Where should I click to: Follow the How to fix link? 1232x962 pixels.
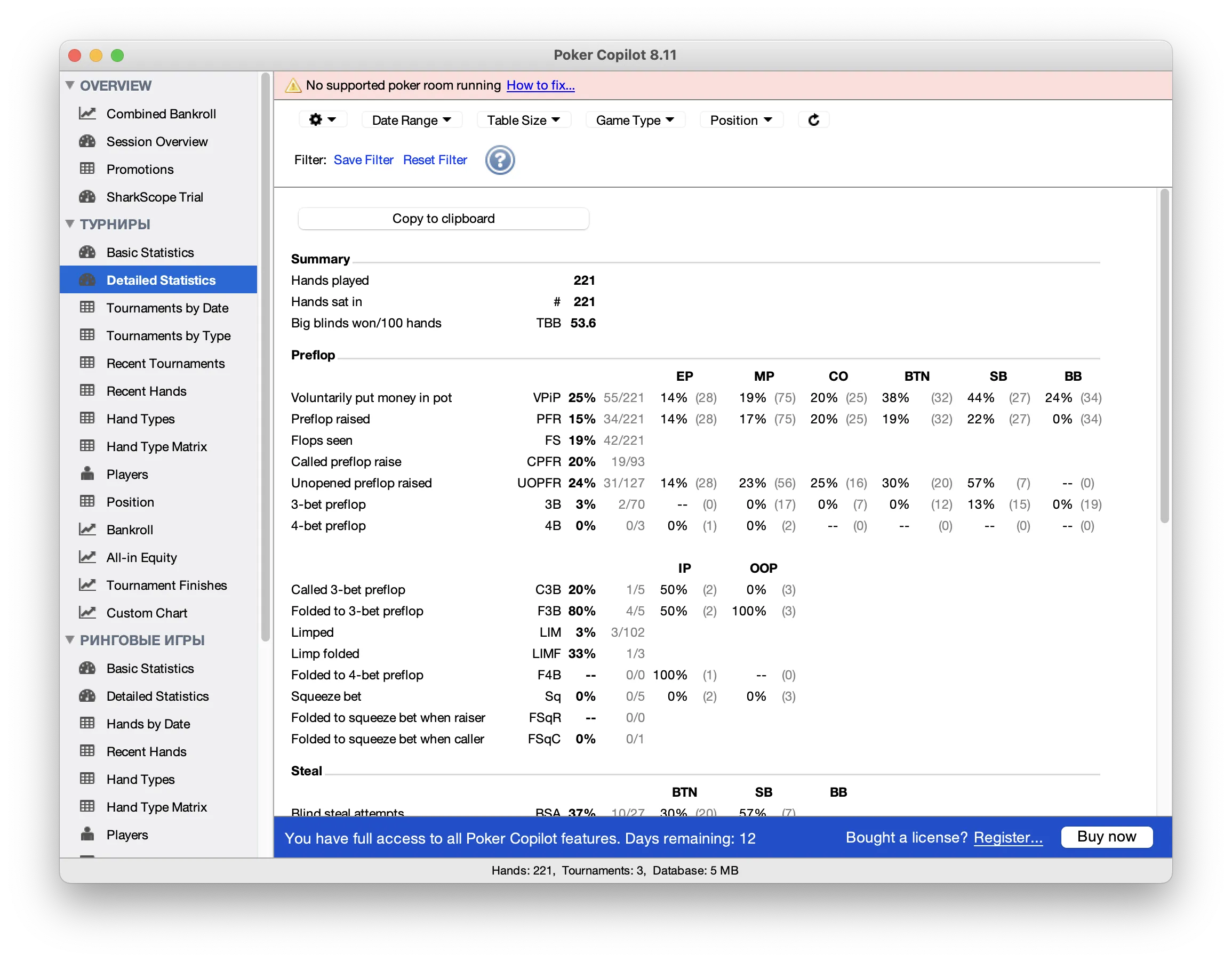540,85
